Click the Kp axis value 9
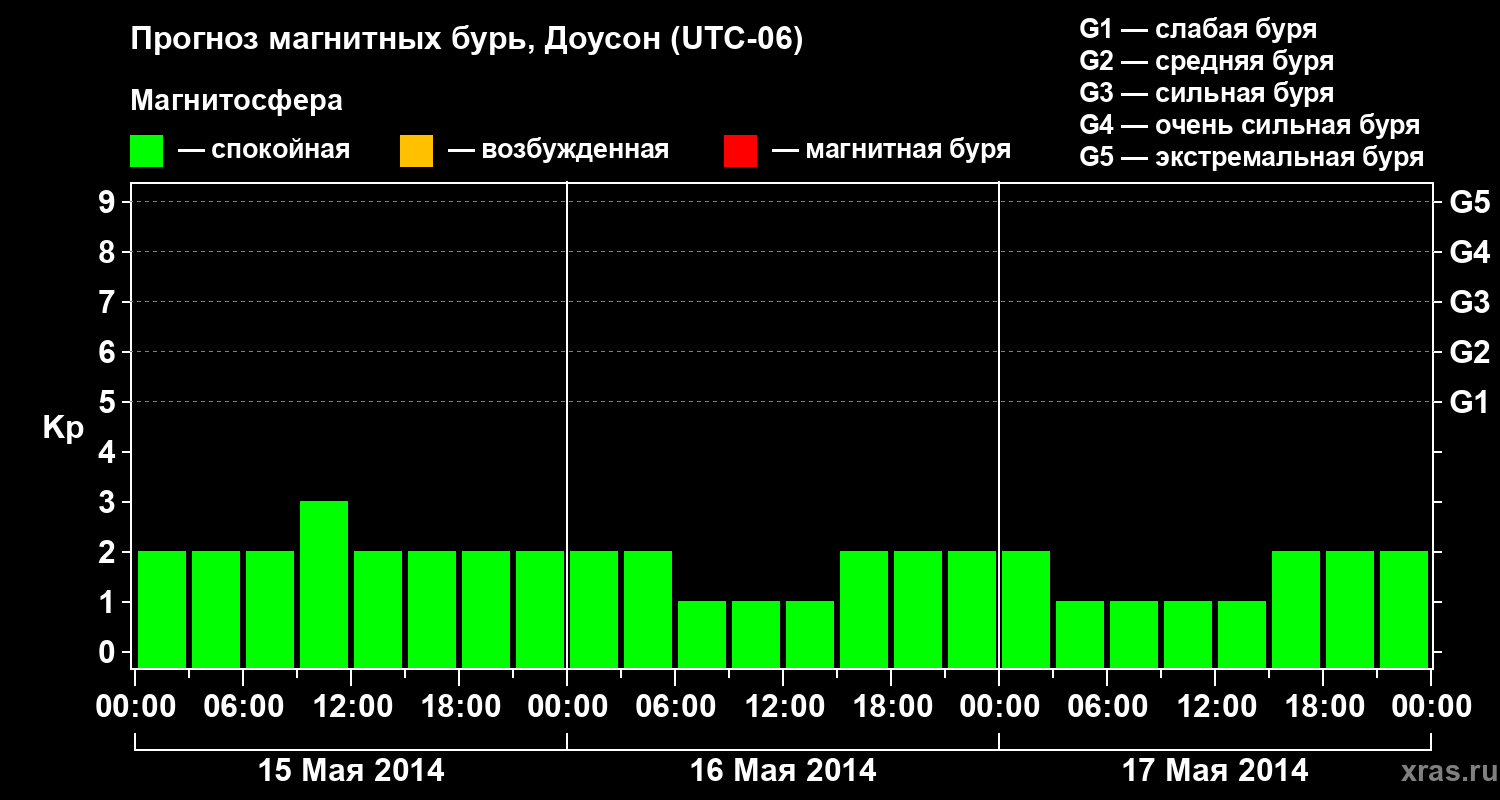The width and height of the screenshot is (1500, 800). (x=109, y=202)
